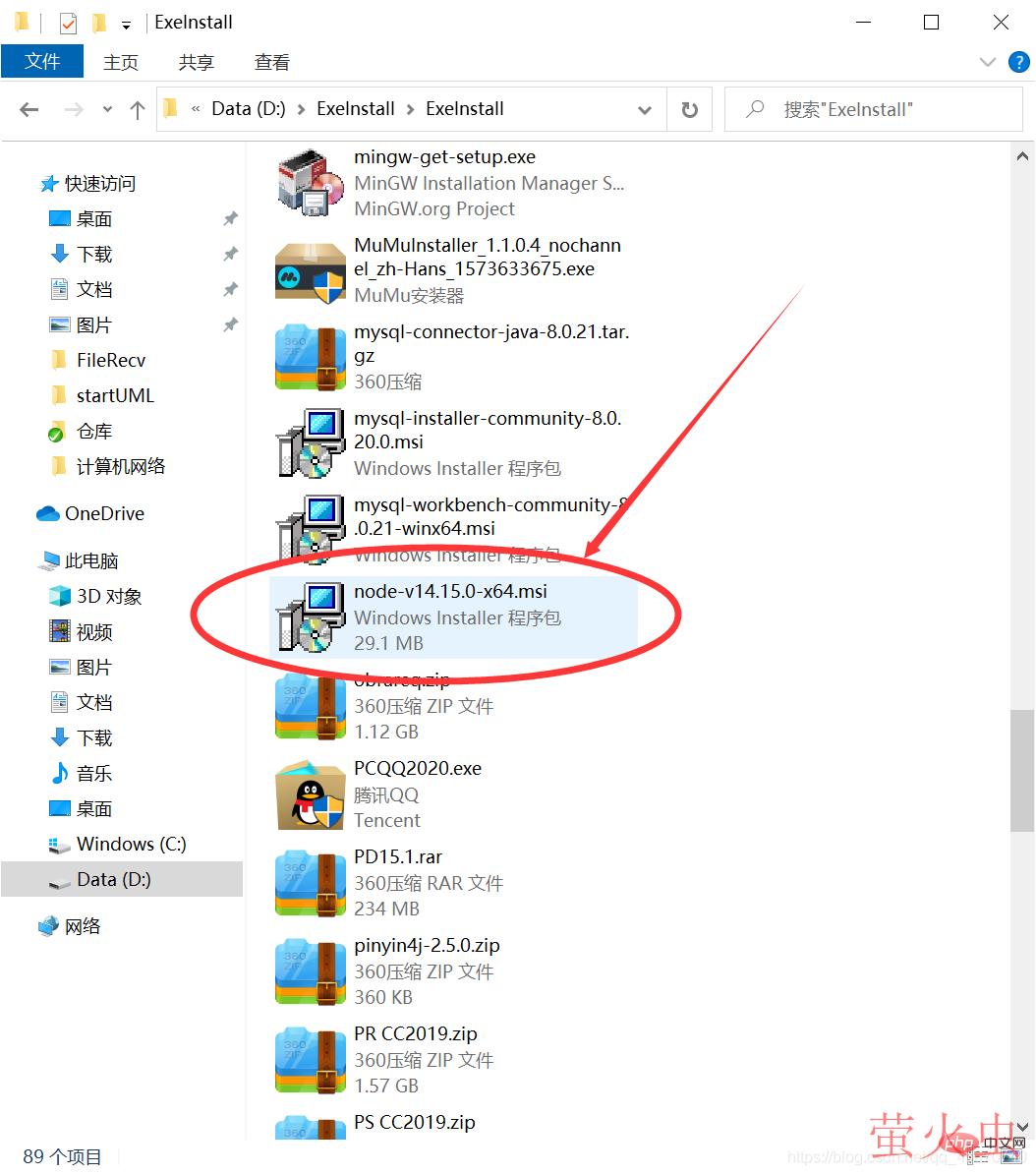Switch to the 共享 ribbon tab
This screenshot has height=1175, width=1036.
[197, 62]
